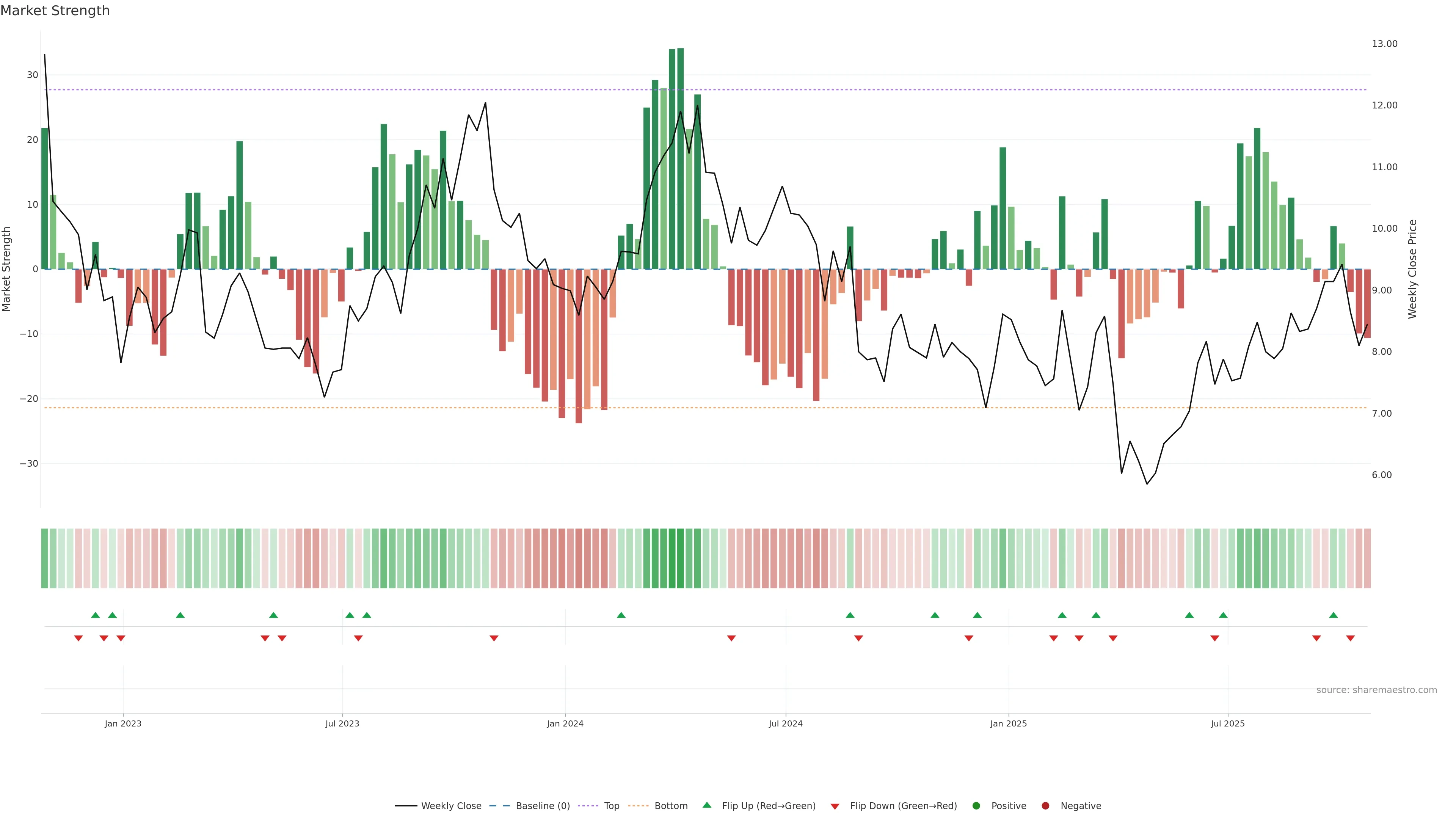Click the Jul 2023 x-axis label

point(342,723)
